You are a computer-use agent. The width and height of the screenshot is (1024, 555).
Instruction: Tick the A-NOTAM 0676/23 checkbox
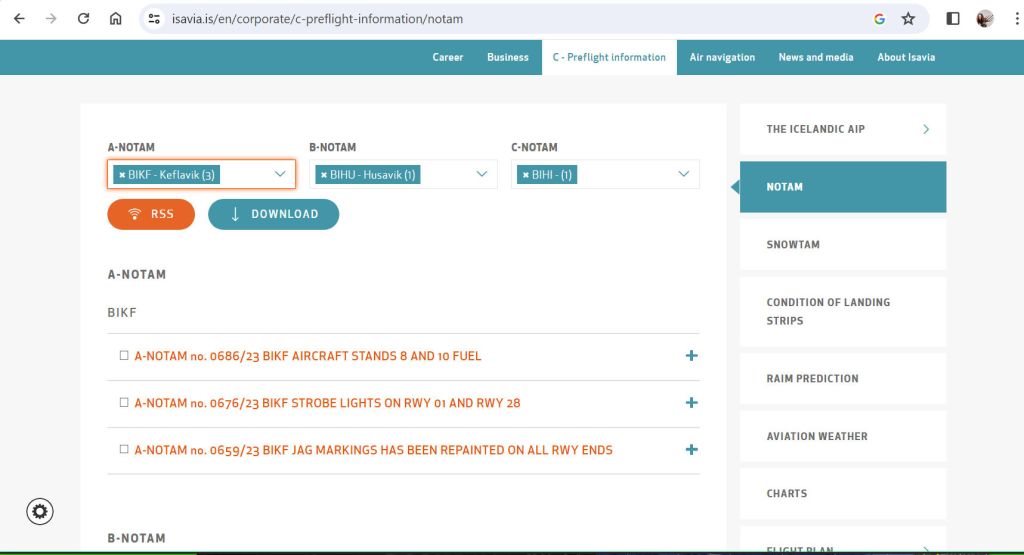point(124,403)
